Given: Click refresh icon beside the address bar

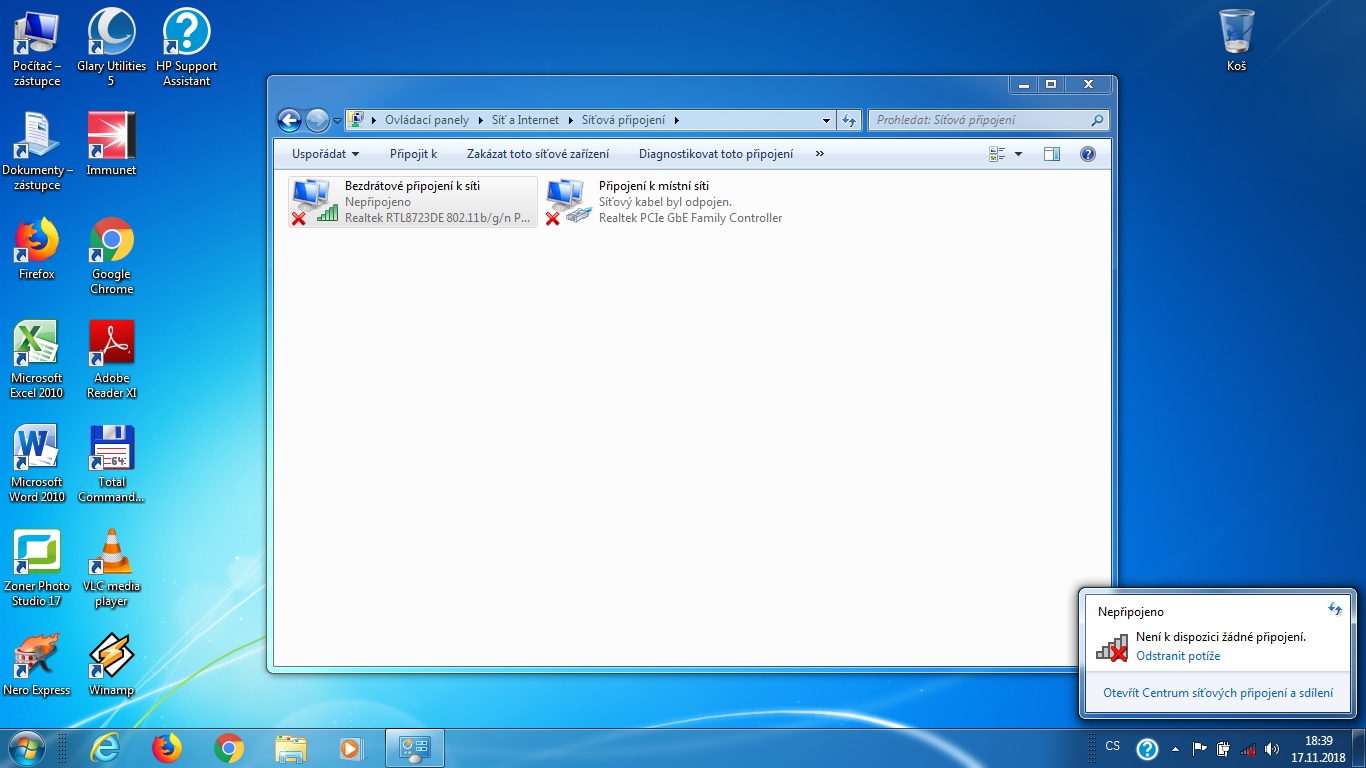Looking at the screenshot, I should (x=849, y=121).
